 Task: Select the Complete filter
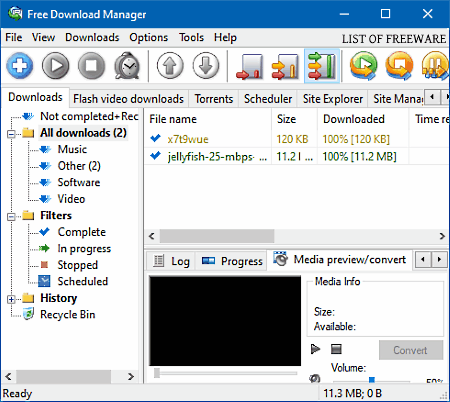coord(82,232)
